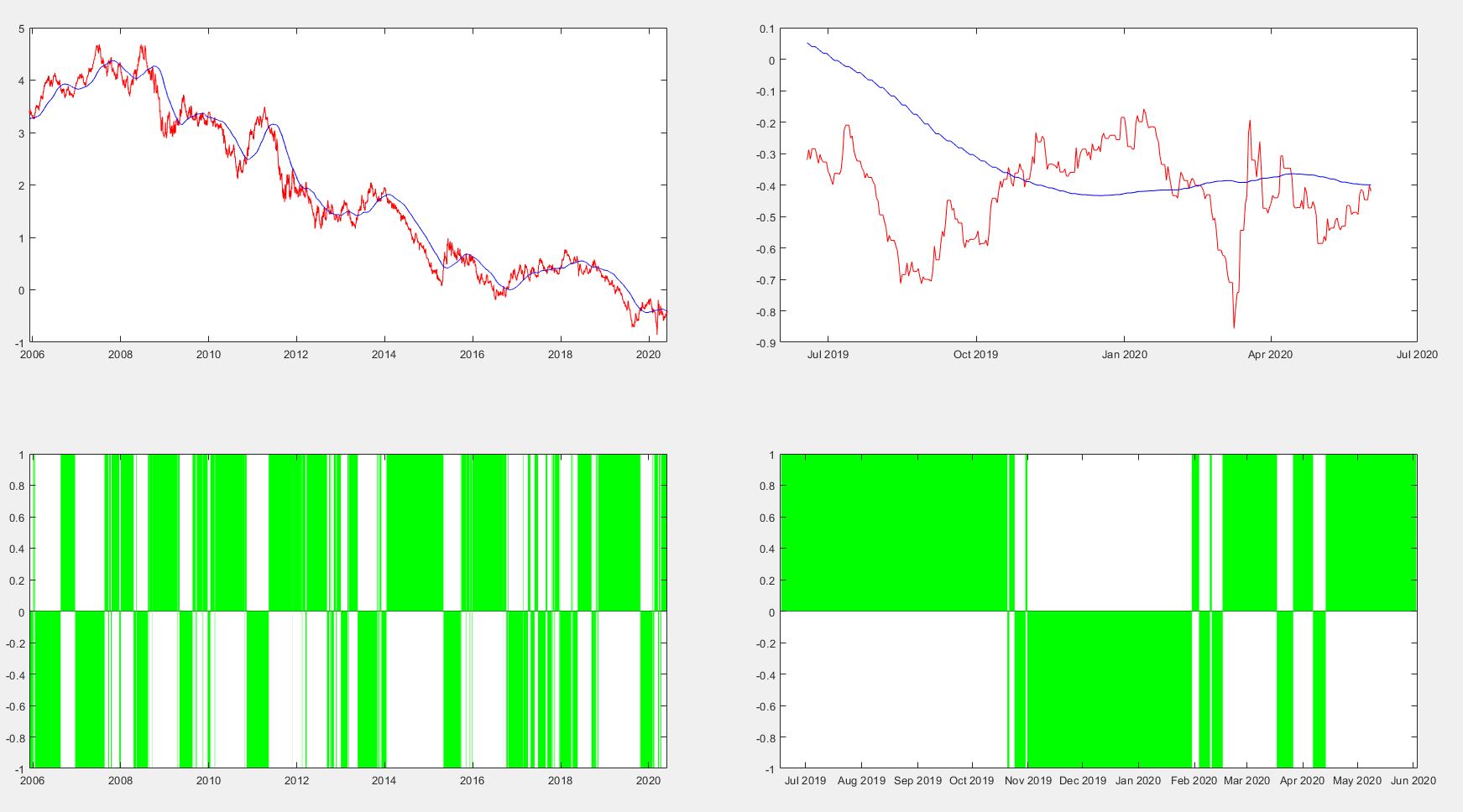This screenshot has width=1463, height=812.
Task: Click the wide green block in bottom-right plot's lower half
Action: pyautogui.click(x=1108, y=690)
